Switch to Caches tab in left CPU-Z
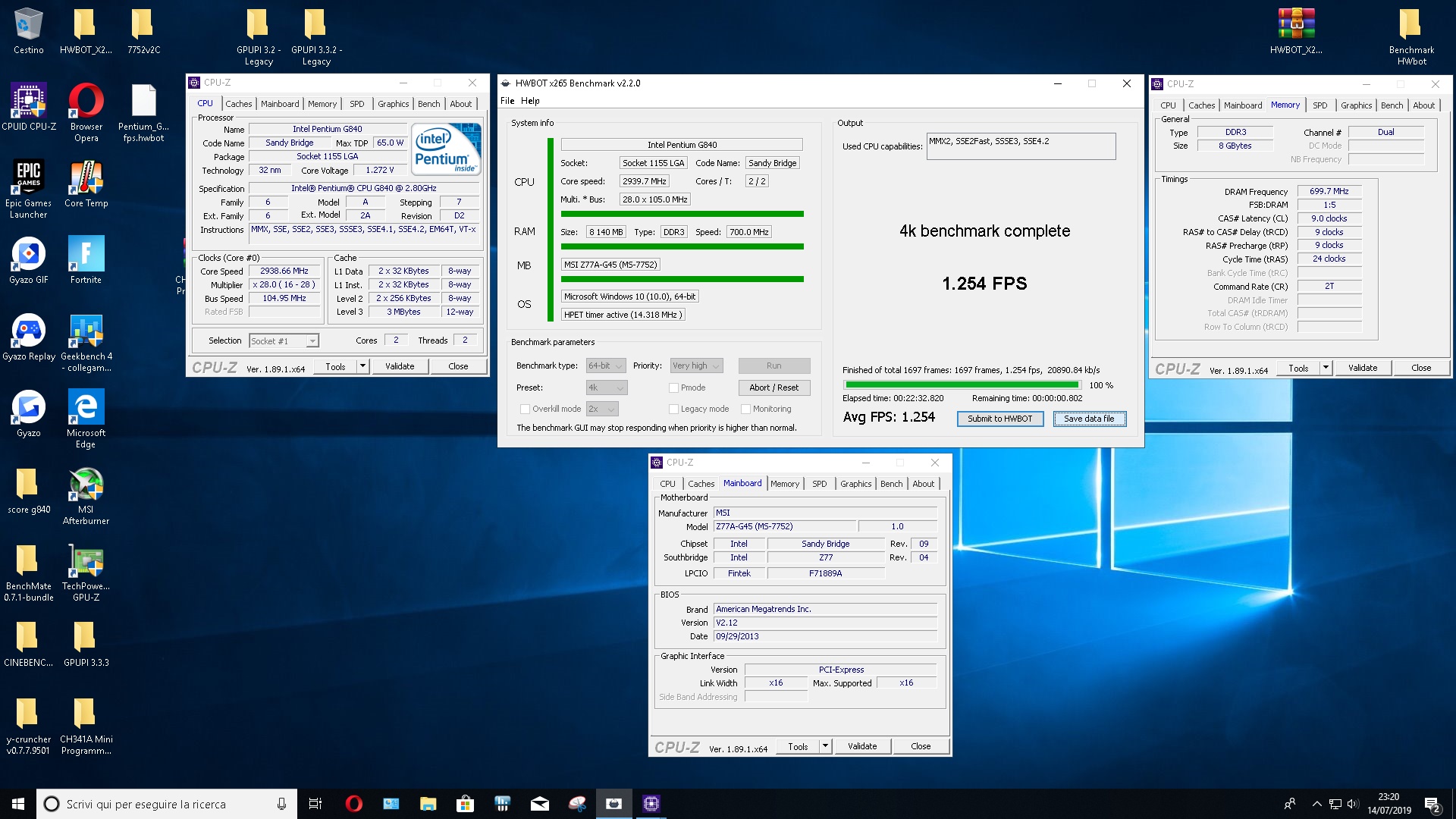1456x819 pixels. (239, 104)
